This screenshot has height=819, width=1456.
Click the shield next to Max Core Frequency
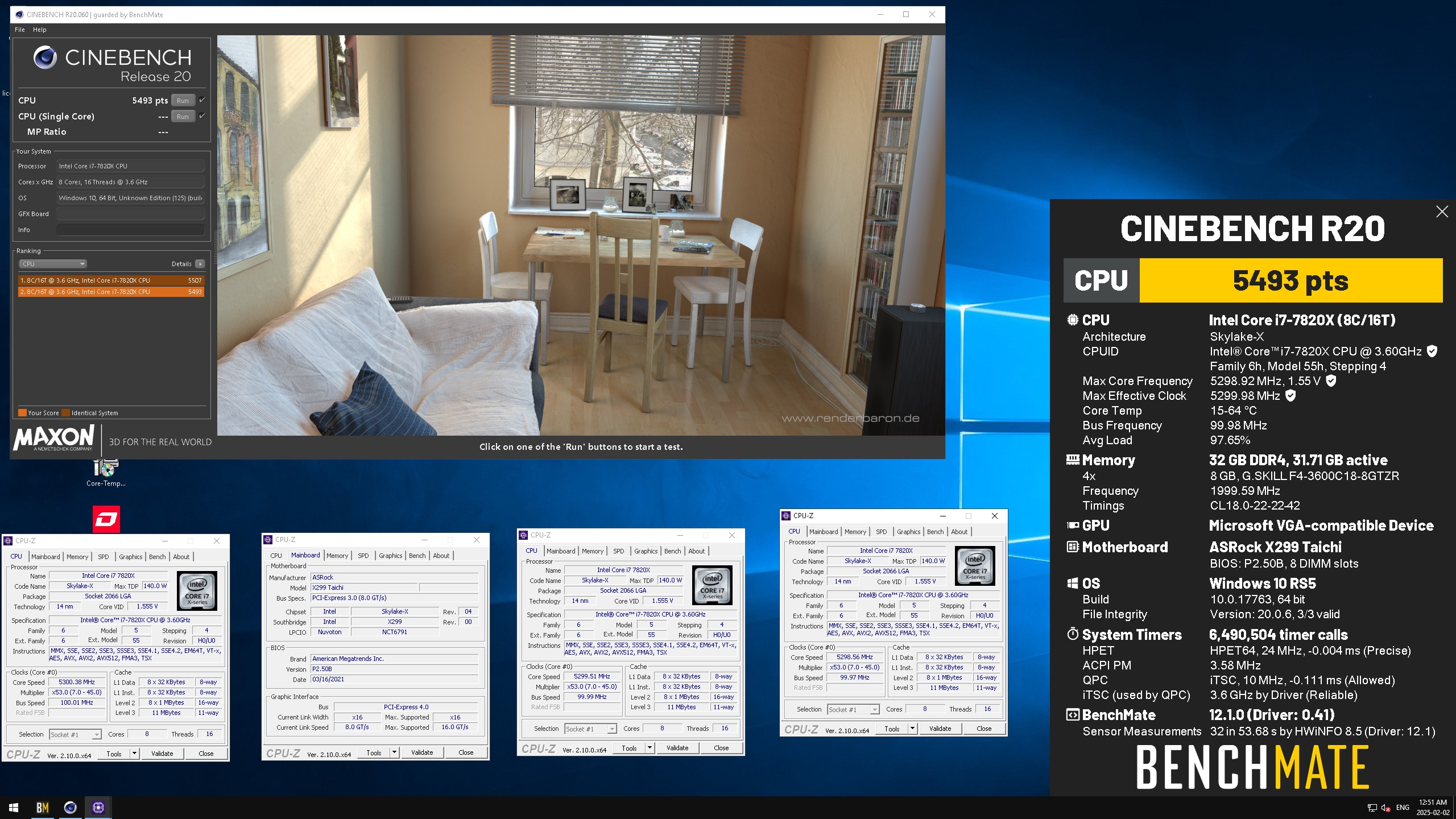(1331, 381)
